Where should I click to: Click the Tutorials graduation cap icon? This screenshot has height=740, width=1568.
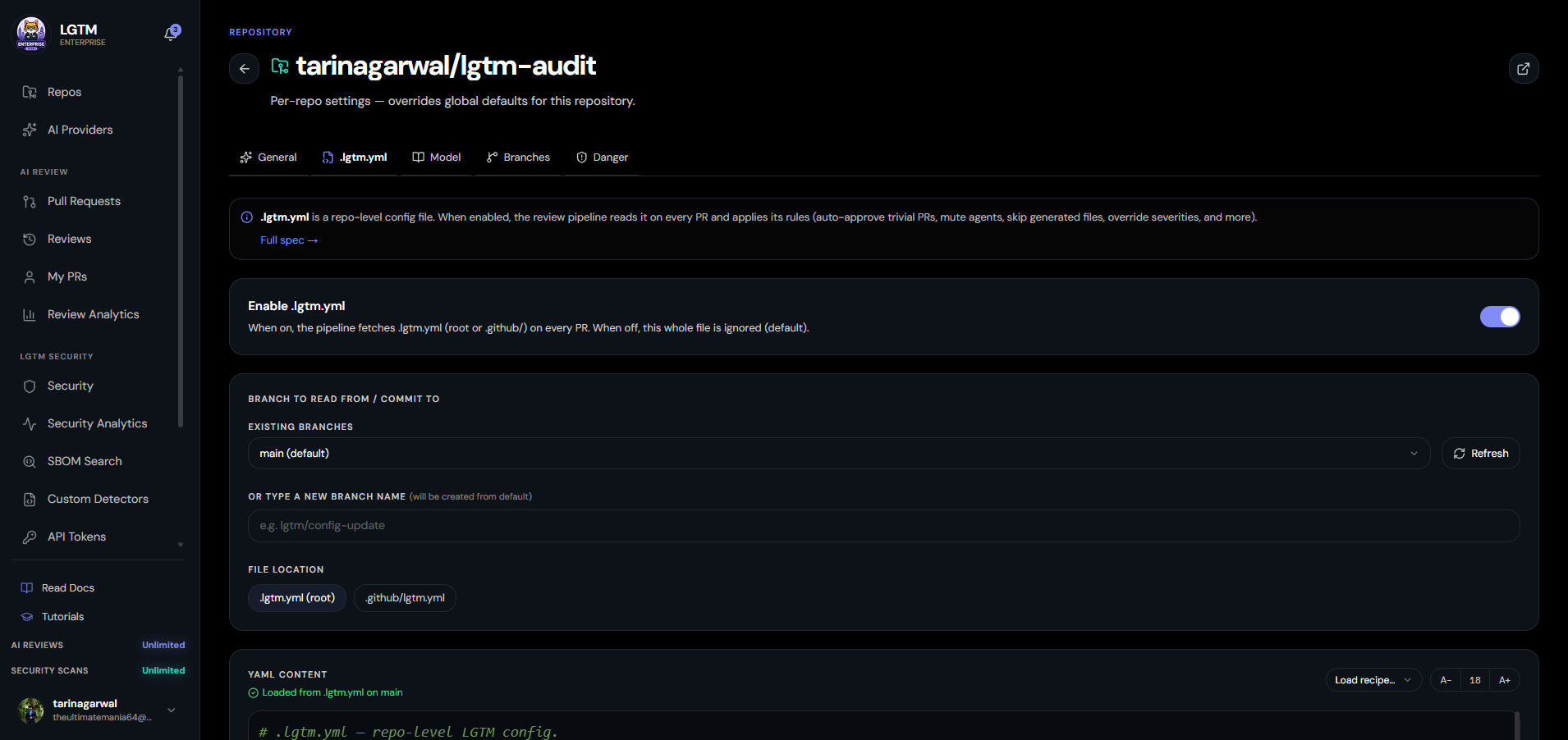click(27, 617)
